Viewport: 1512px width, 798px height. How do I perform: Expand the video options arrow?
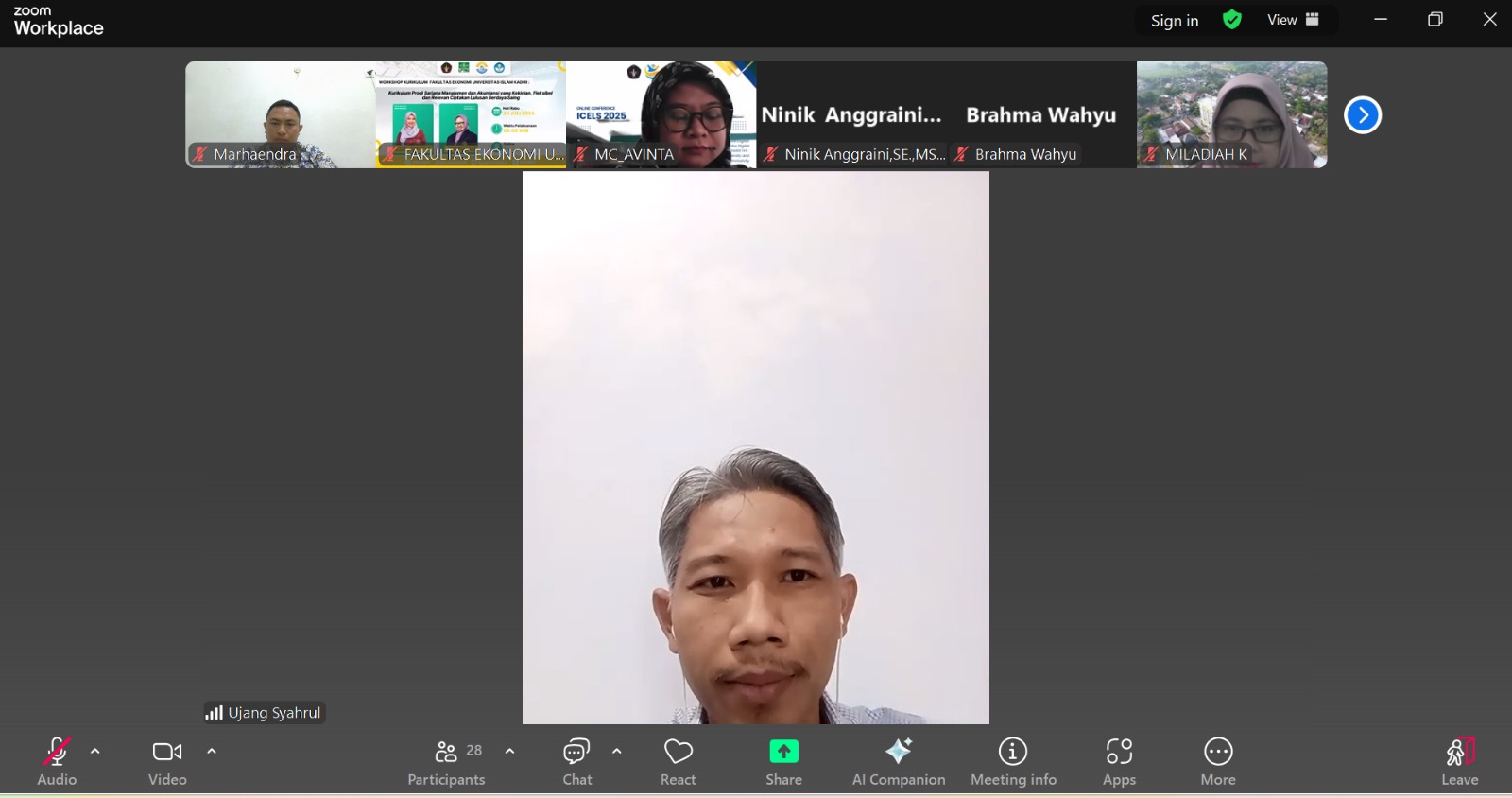pos(212,752)
